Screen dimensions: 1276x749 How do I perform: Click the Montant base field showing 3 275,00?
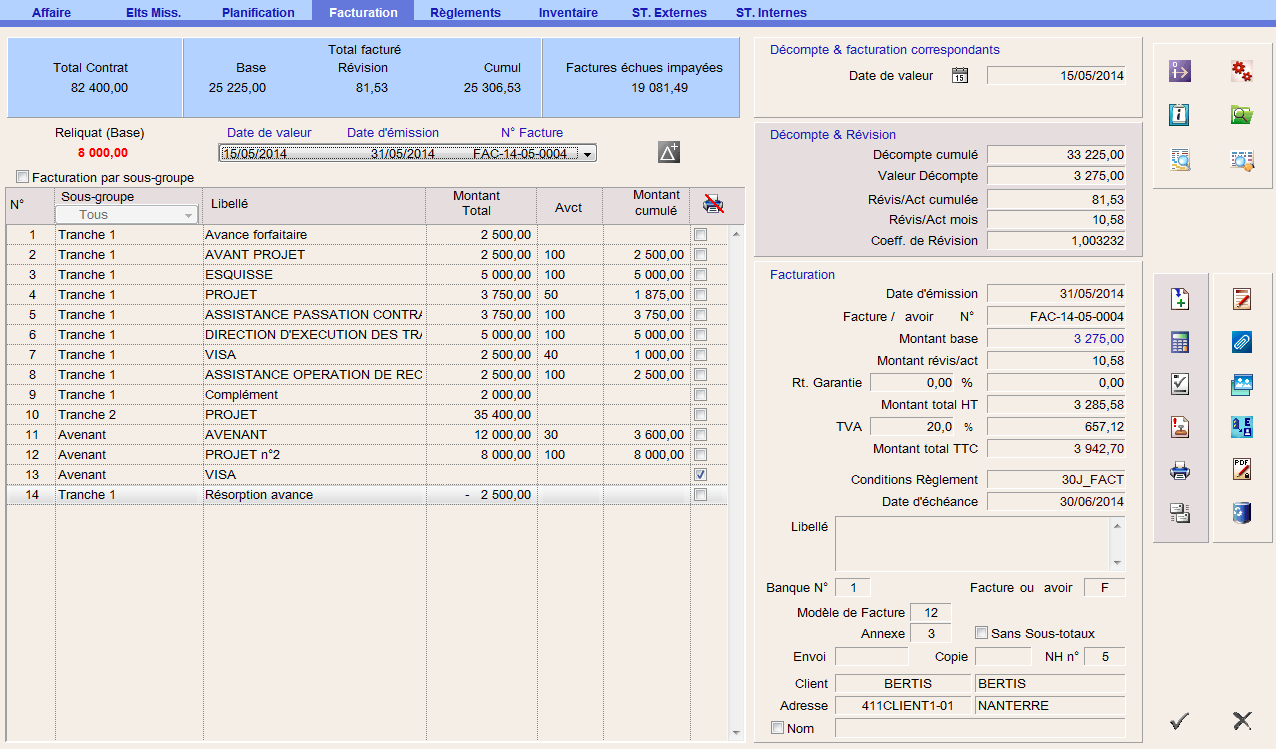(x=1055, y=339)
